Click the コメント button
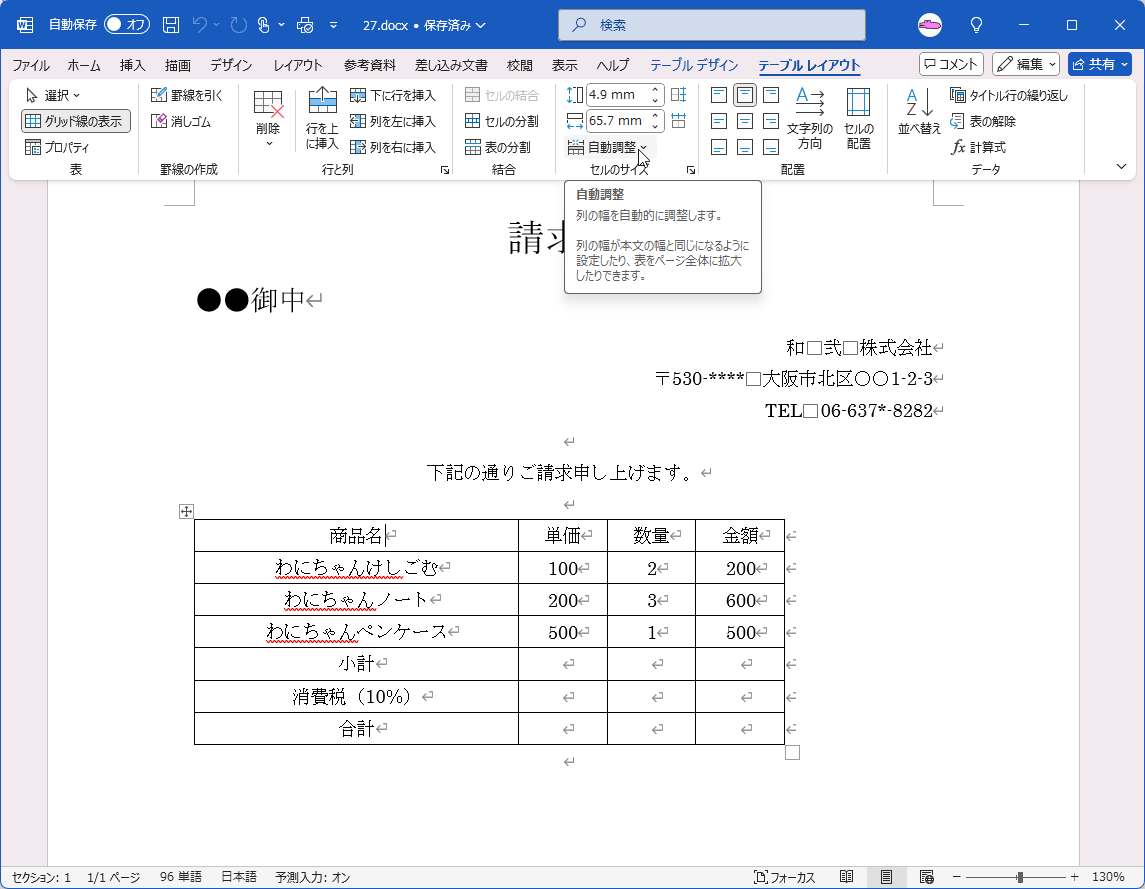Screen dimensions: 1145x889 click(x=951, y=64)
